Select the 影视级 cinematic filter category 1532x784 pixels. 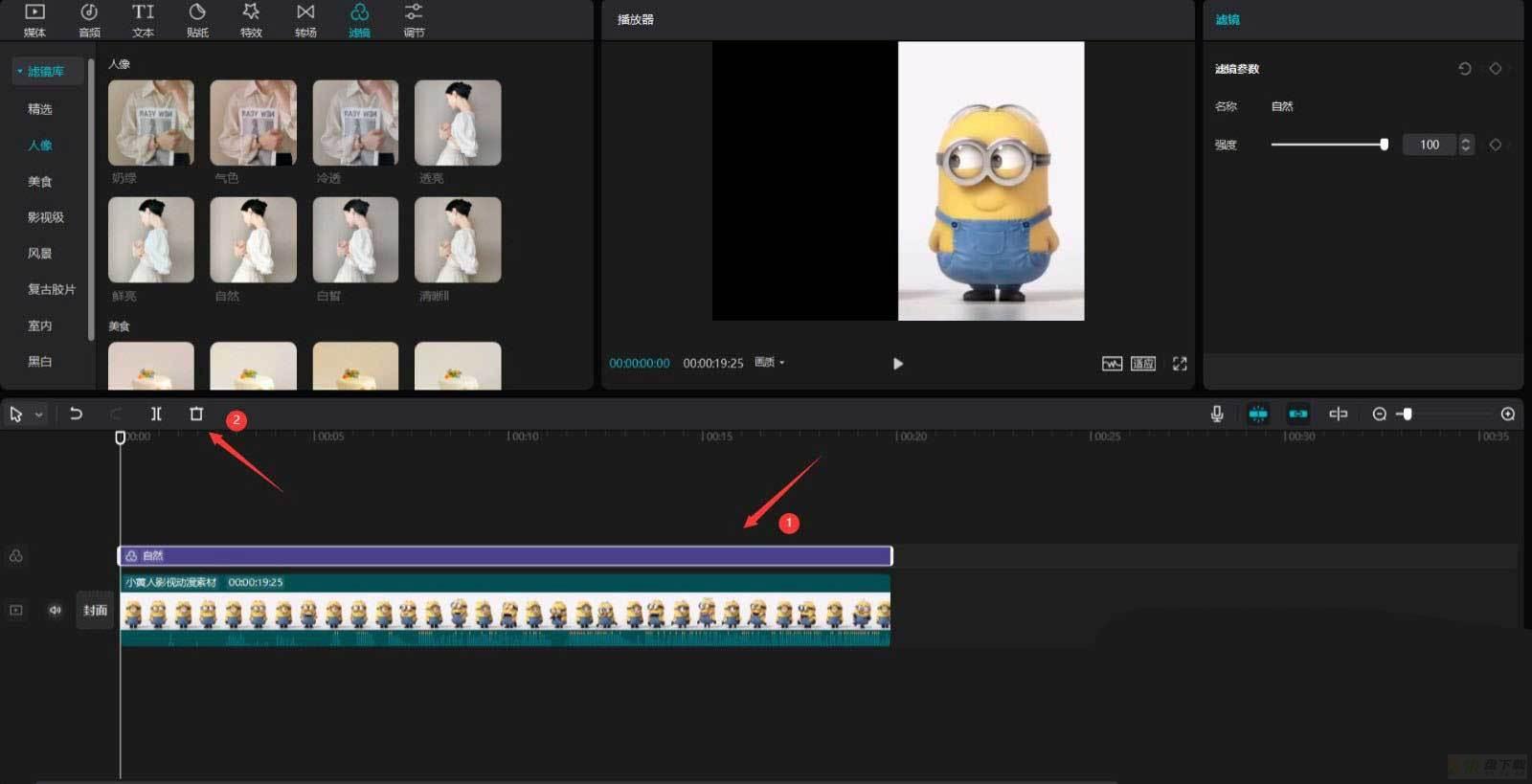point(46,217)
